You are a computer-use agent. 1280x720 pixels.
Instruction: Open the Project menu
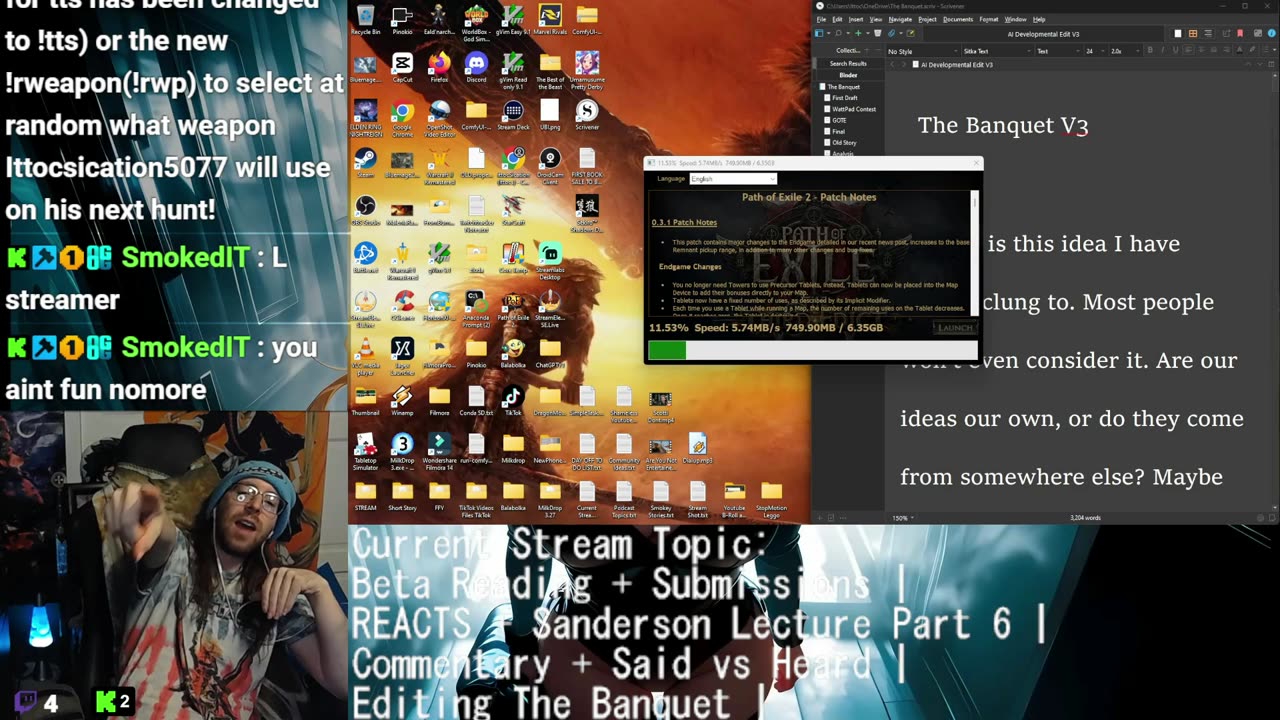927,19
